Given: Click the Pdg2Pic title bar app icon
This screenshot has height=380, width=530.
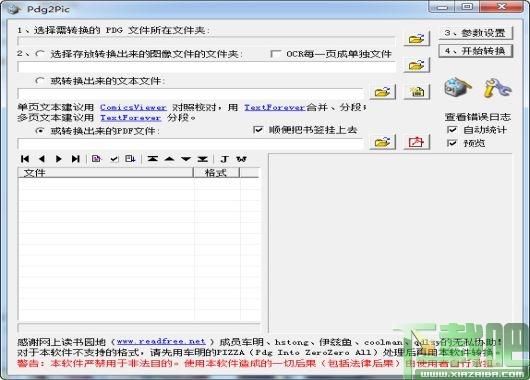Looking at the screenshot, I should coord(14,8).
